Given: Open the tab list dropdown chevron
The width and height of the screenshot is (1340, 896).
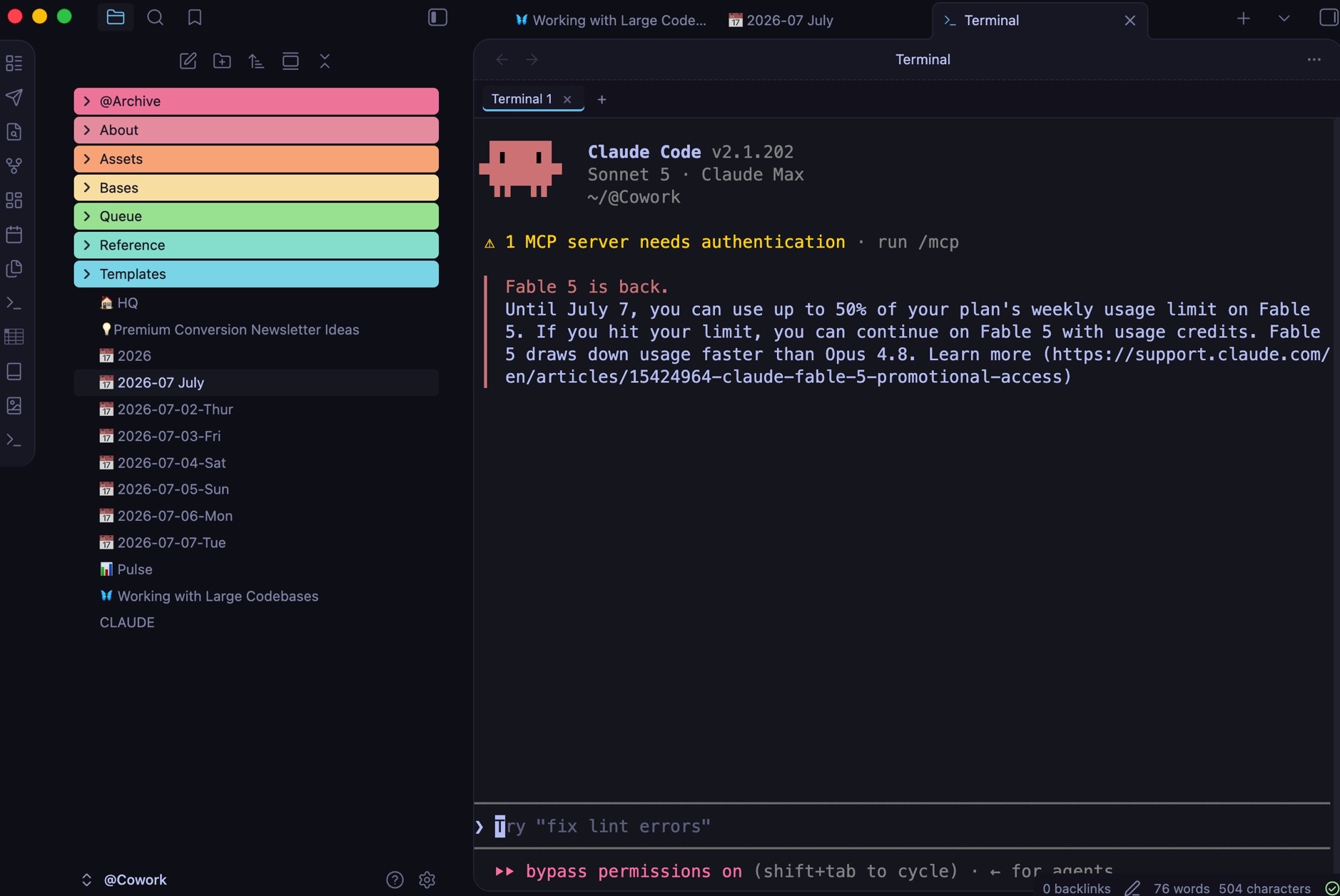Looking at the screenshot, I should (1284, 19).
